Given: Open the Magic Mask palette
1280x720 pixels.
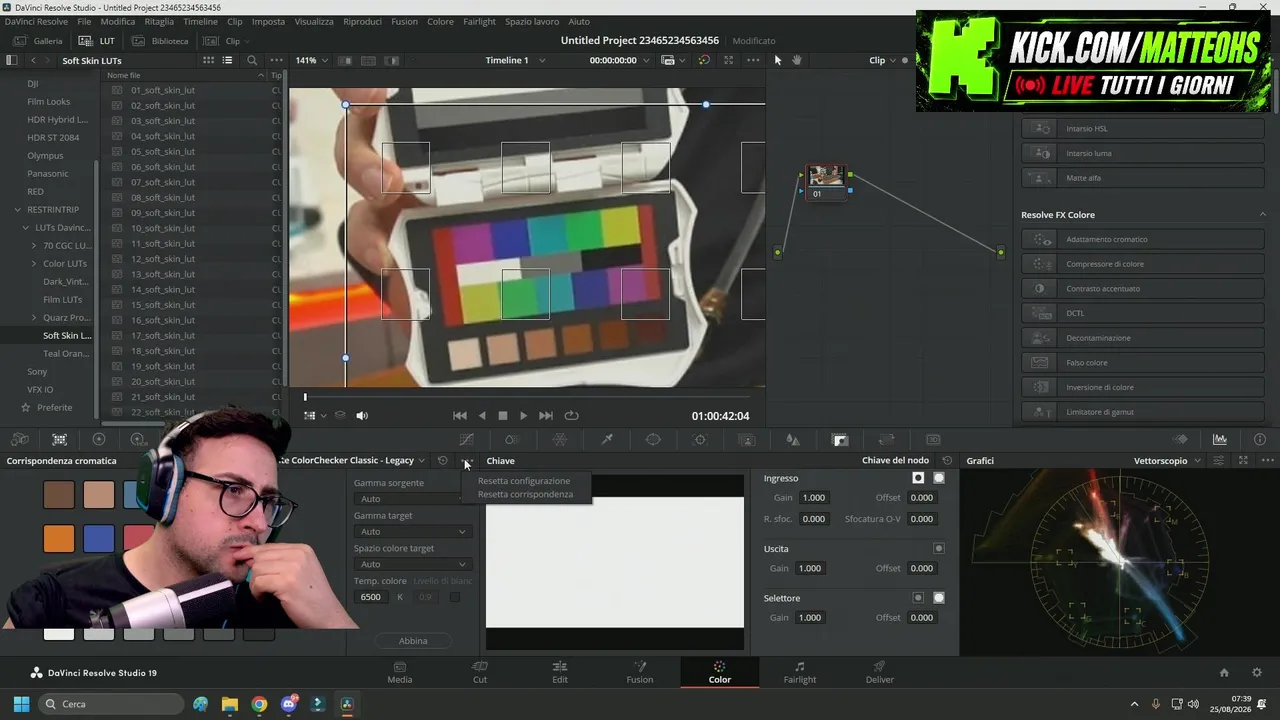Looking at the screenshot, I should point(746,439).
